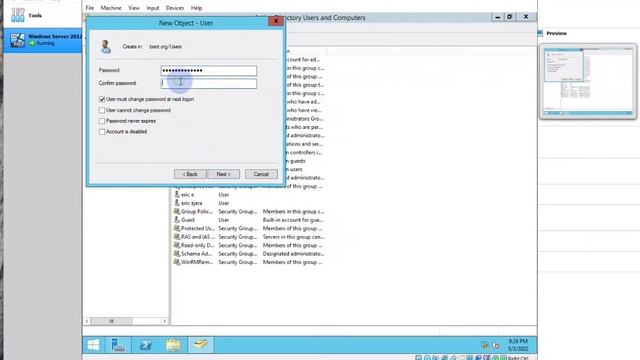Screen dimensions: 640x360
Task: Select the Guest entry name
Action: coord(188,220)
